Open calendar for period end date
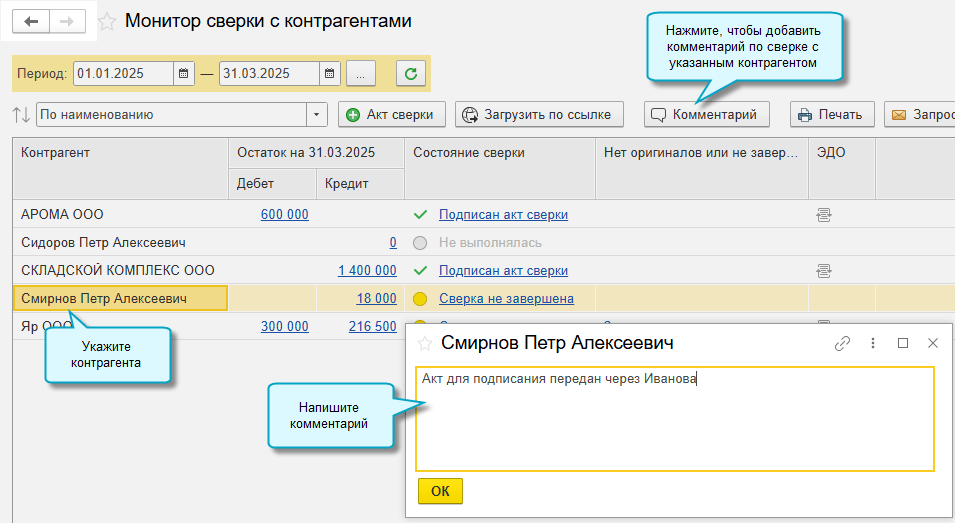 [x=329, y=73]
